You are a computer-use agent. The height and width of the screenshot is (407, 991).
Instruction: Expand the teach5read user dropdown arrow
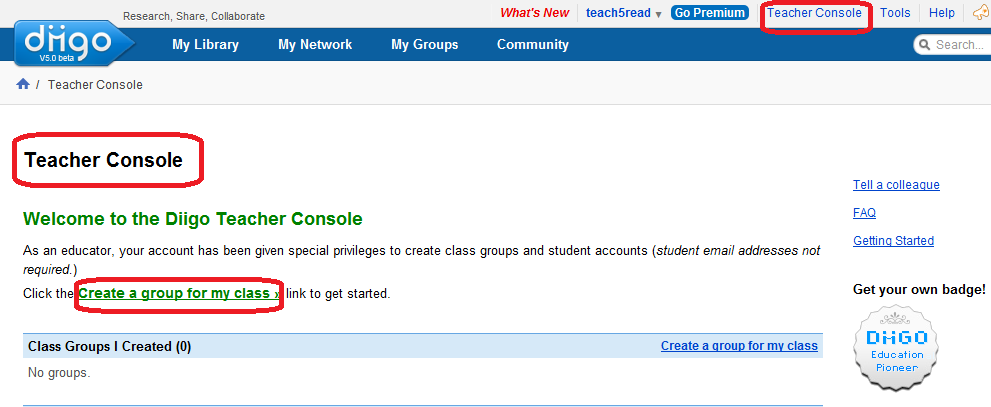[x=659, y=15]
